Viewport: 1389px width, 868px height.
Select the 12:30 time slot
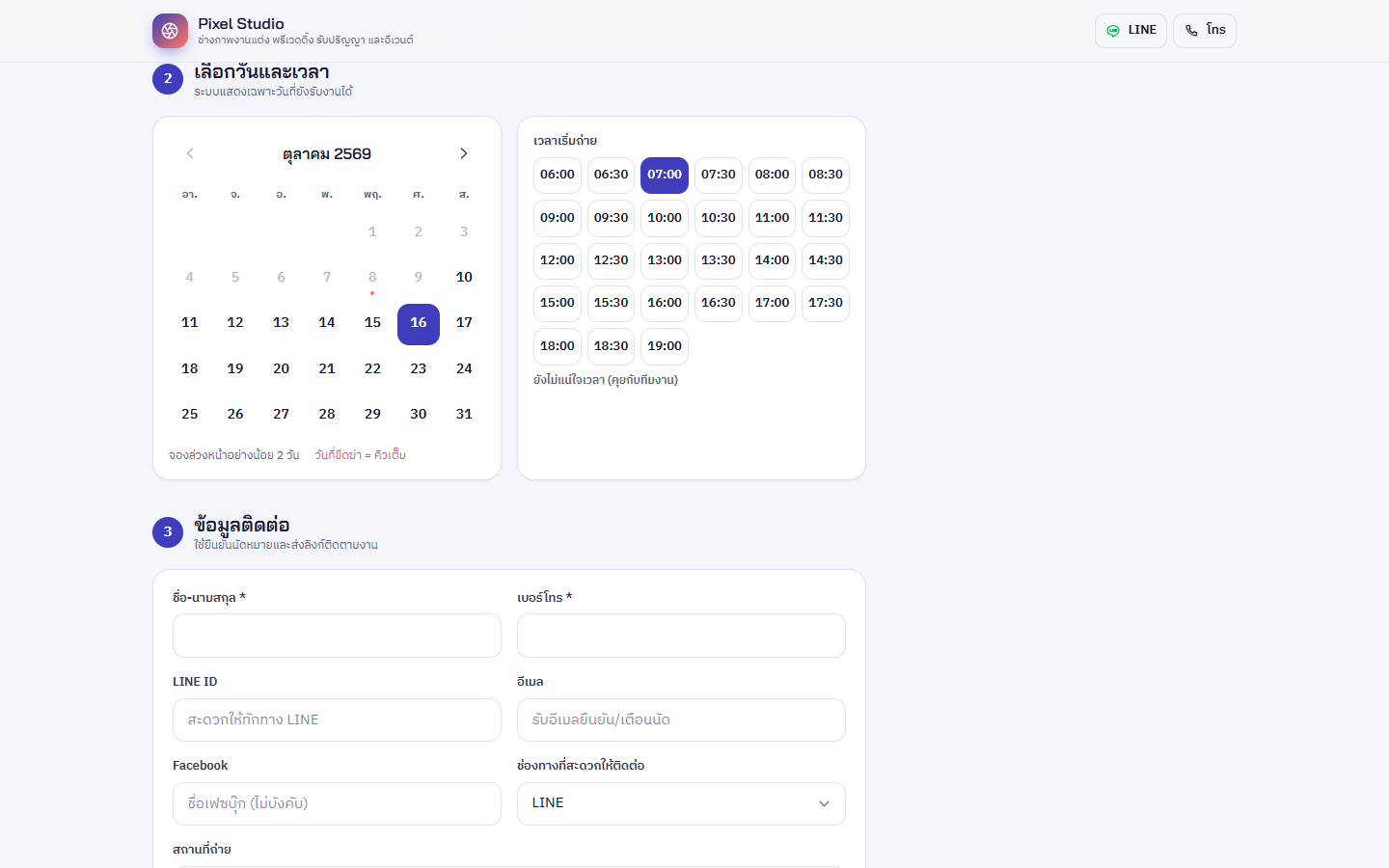(x=611, y=260)
